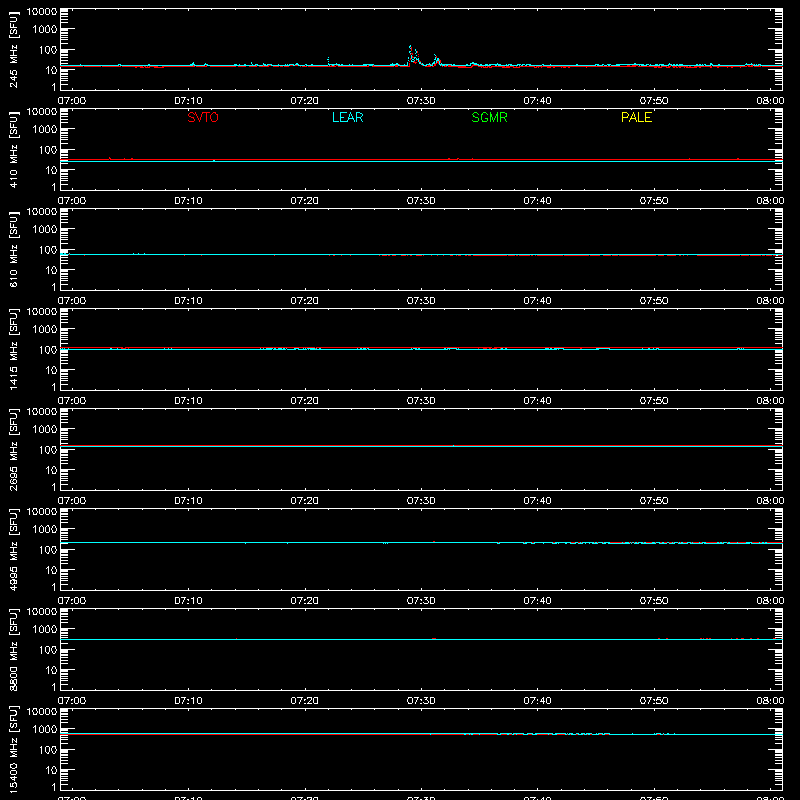Click the 07:10 time label under the 410 MHz plot

click(x=188, y=201)
